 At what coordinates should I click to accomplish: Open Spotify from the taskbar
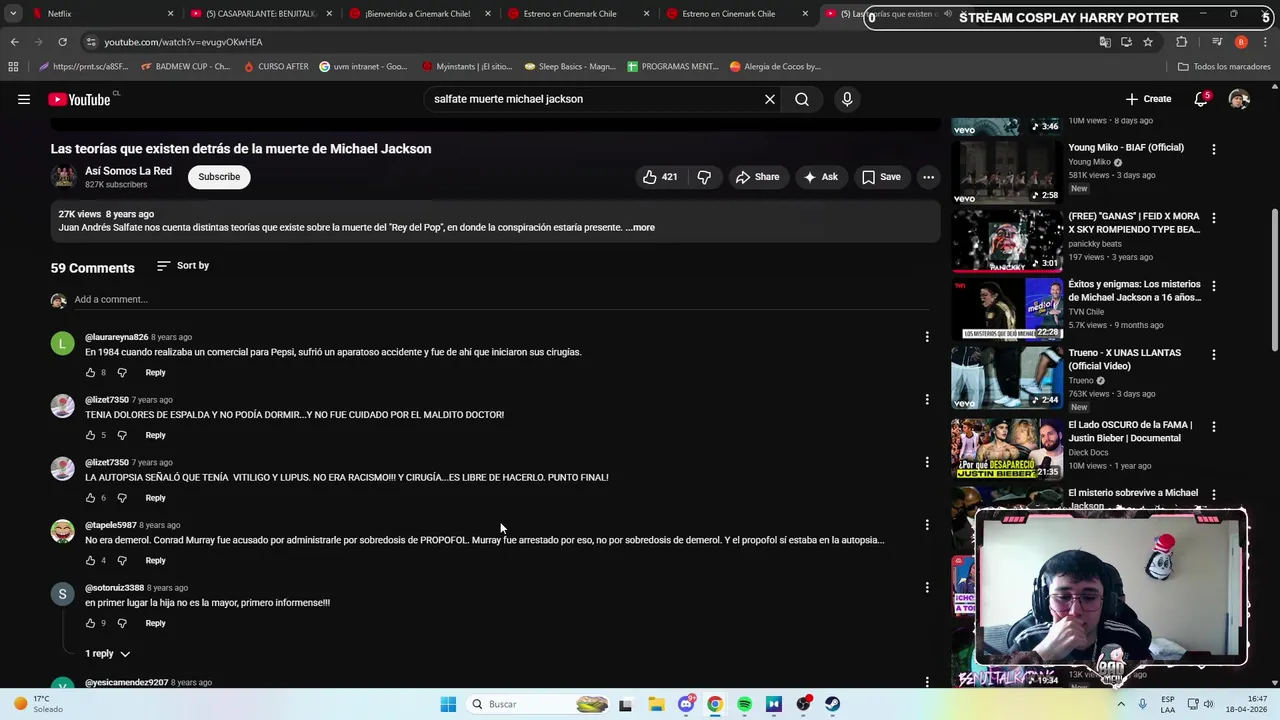pyautogui.click(x=744, y=704)
